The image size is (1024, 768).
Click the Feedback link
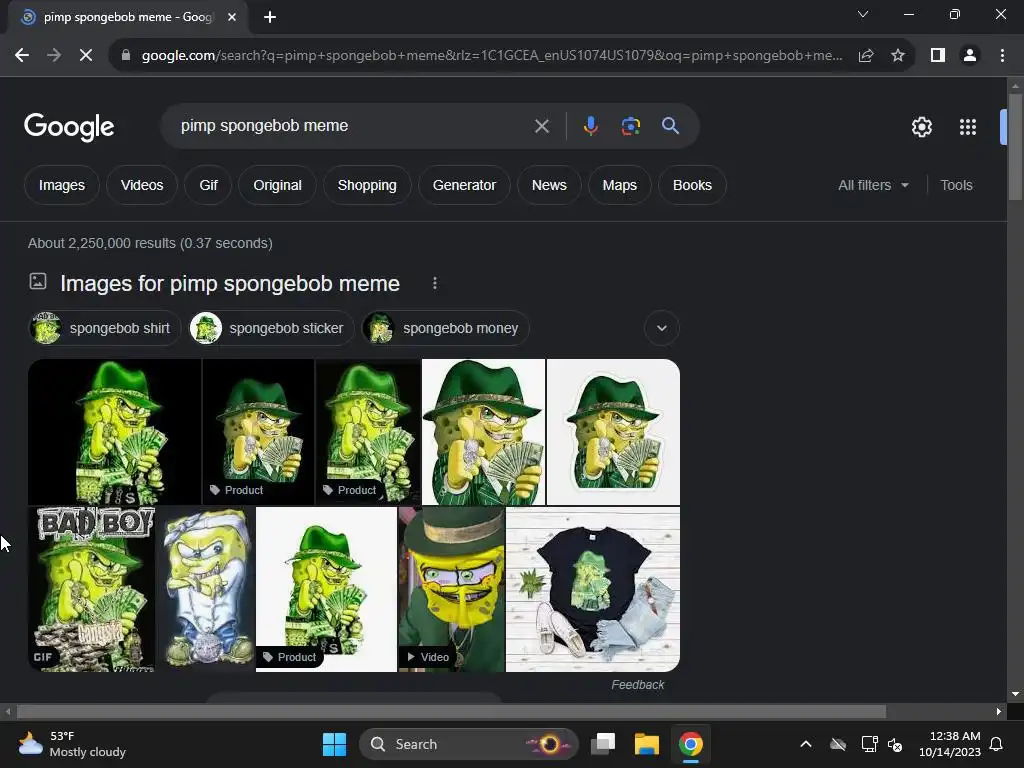click(637, 684)
